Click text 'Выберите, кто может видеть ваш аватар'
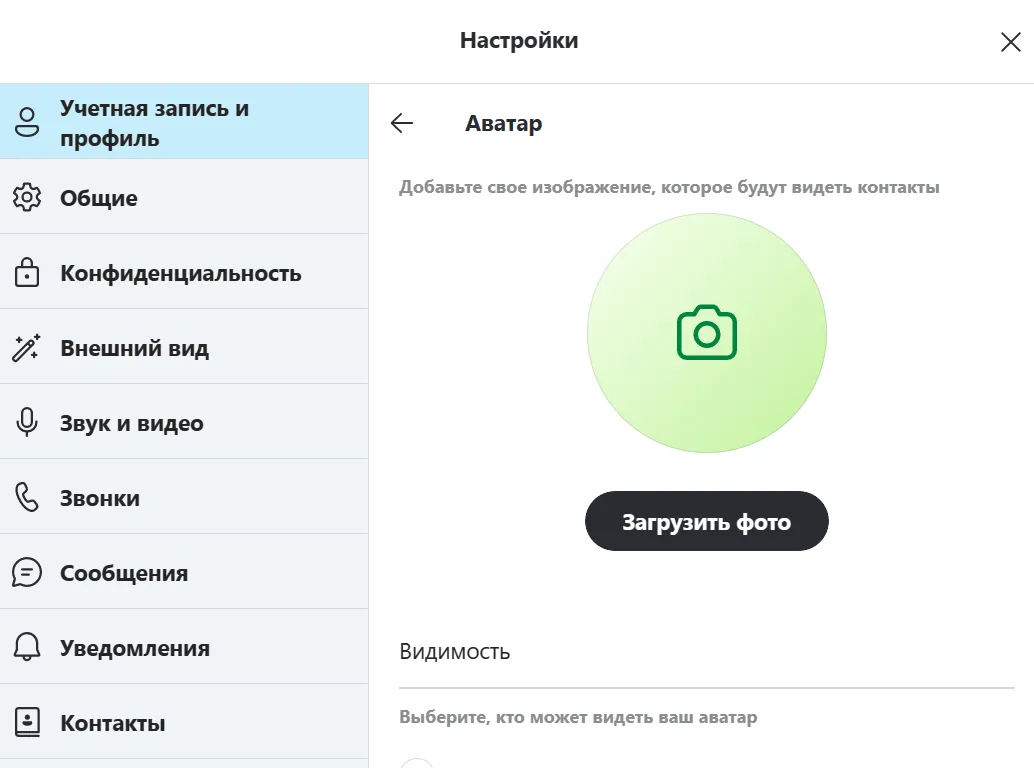The image size is (1034, 768). (x=578, y=717)
